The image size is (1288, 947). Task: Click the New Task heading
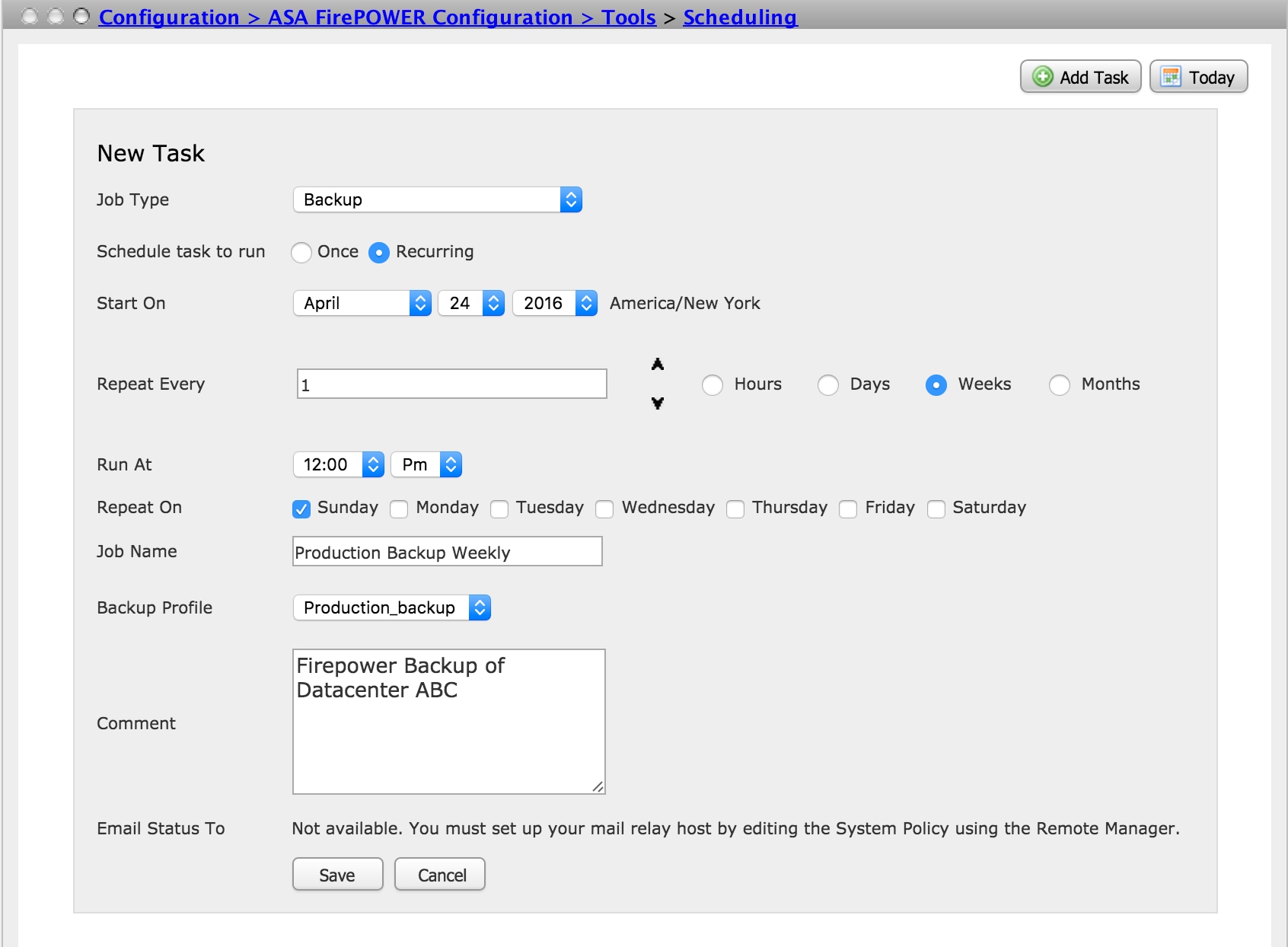point(151,154)
